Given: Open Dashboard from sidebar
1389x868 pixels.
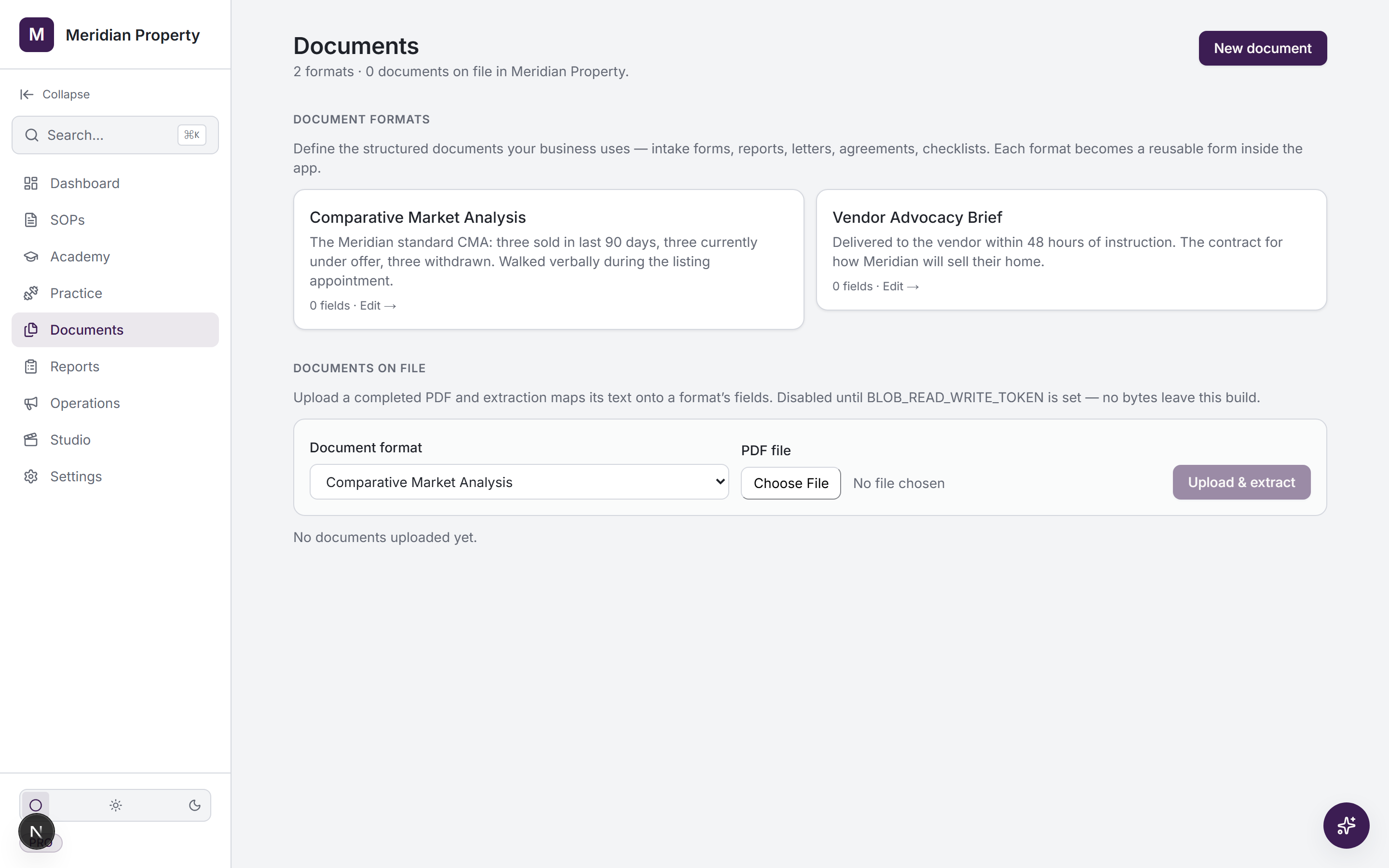Looking at the screenshot, I should 115,183.
